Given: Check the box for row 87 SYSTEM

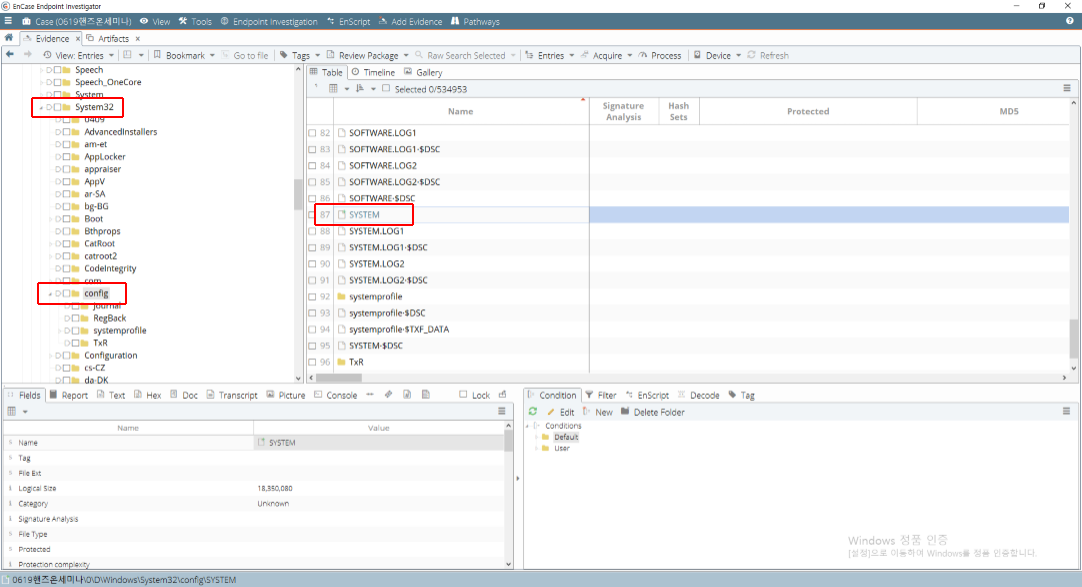Looking at the screenshot, I should coord(312,215).
